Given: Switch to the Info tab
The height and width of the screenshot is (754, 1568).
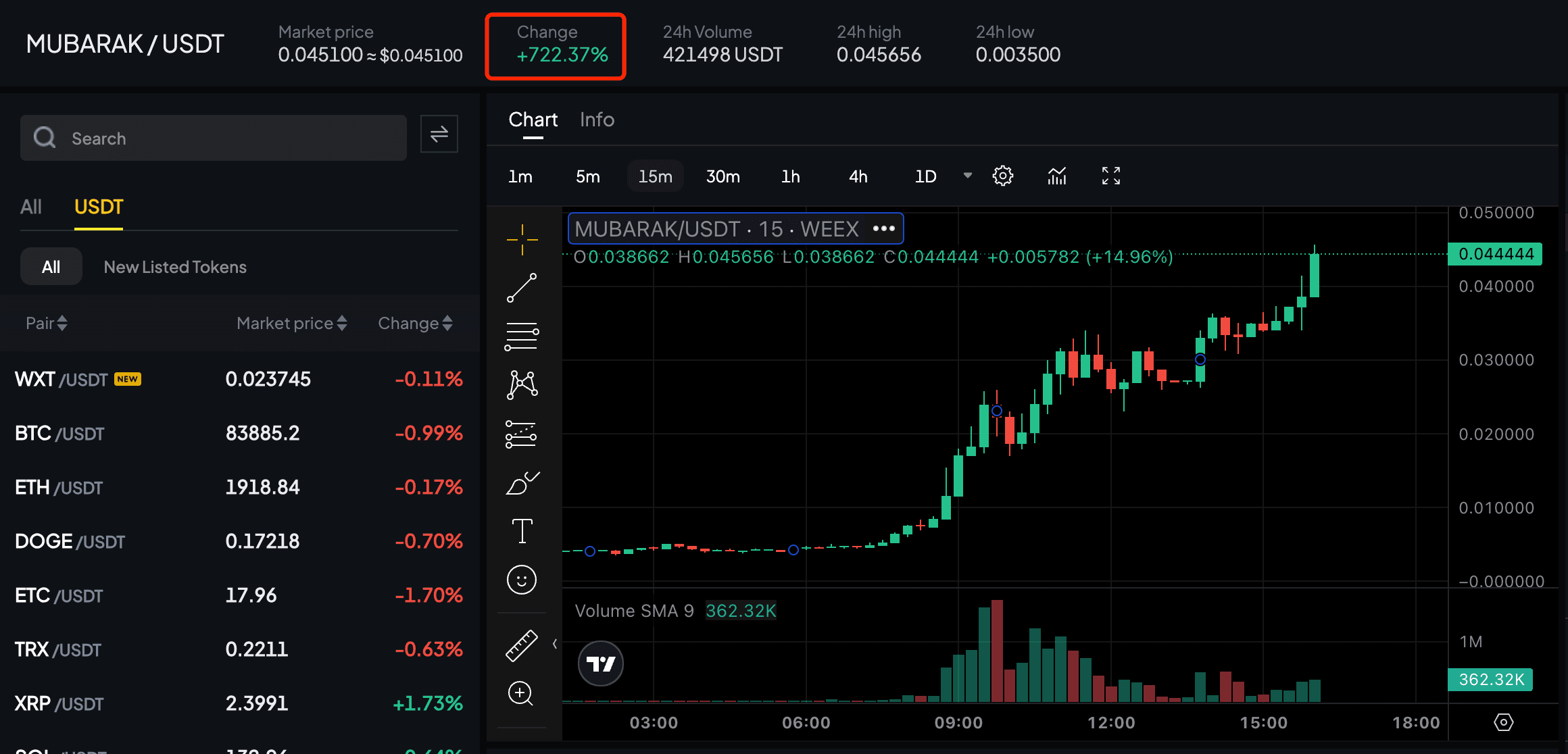Looking at the screenshot, I should [596, 120].
